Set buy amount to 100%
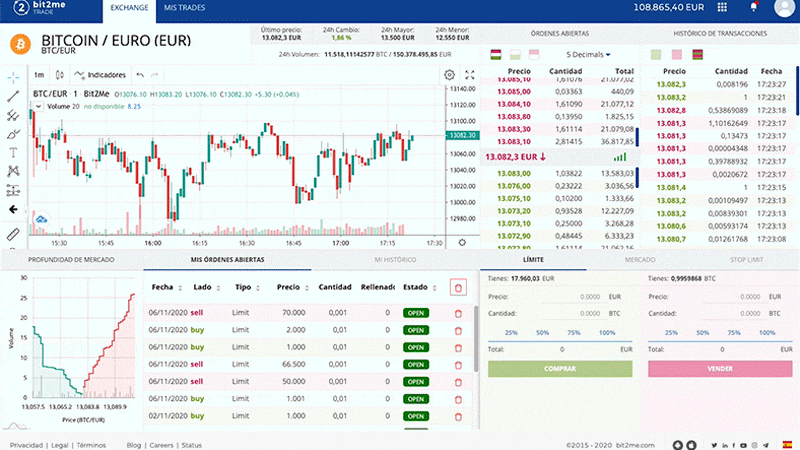 [607, 333]
